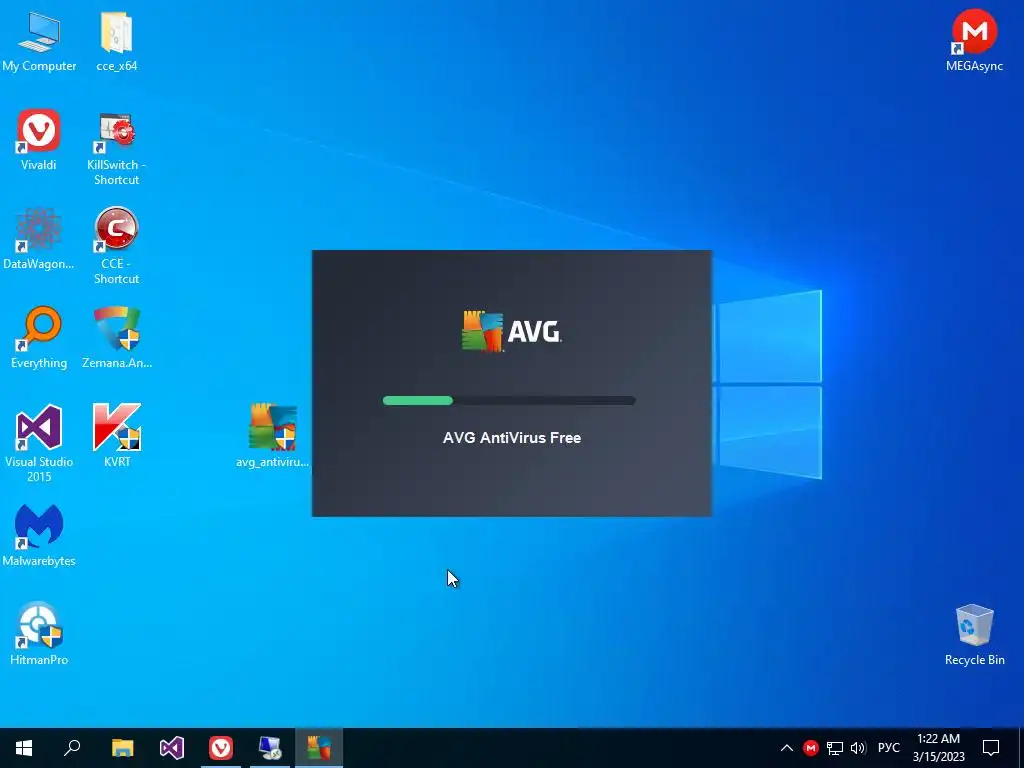The image size is (1024, 768).
Task: Open the cce_x64 folder icon
Action: click(117, 40)
